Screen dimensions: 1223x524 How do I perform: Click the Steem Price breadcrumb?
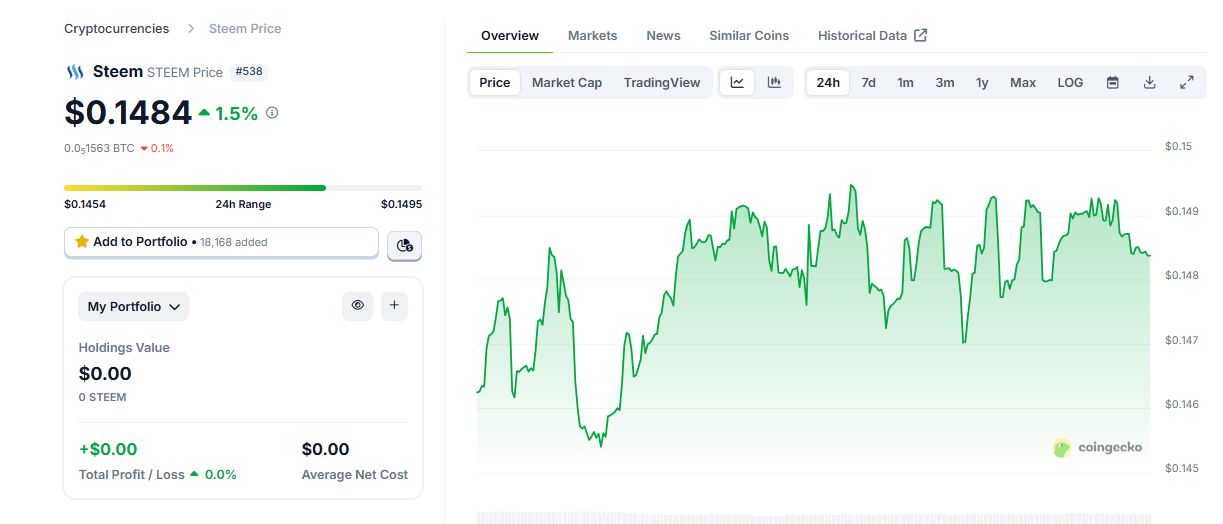click(x=245, y=29)
